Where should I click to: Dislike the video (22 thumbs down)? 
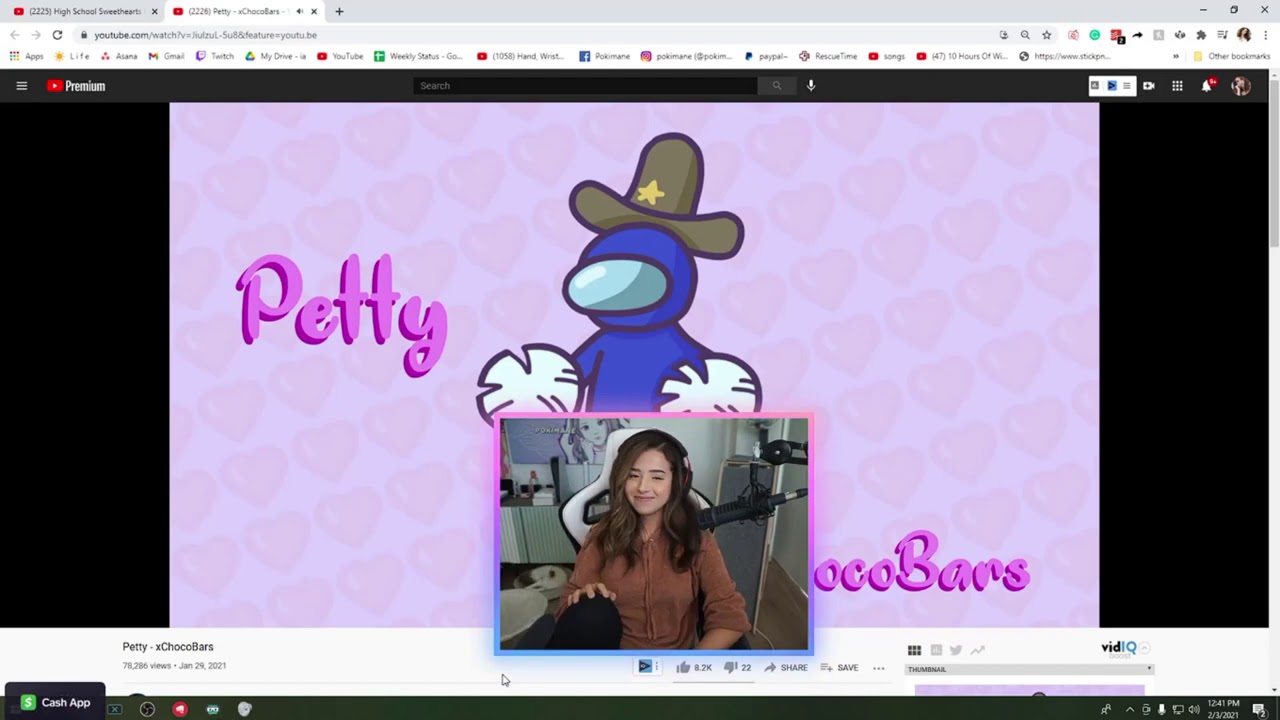[738, 667]
